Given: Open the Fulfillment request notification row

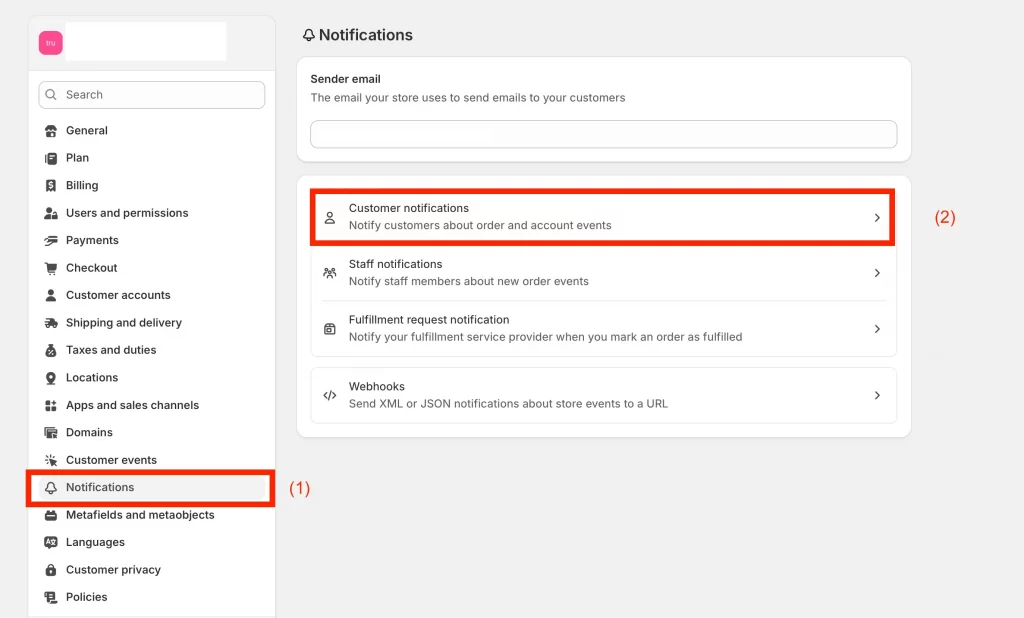Looking at the screenshot, I should [603, 329].
